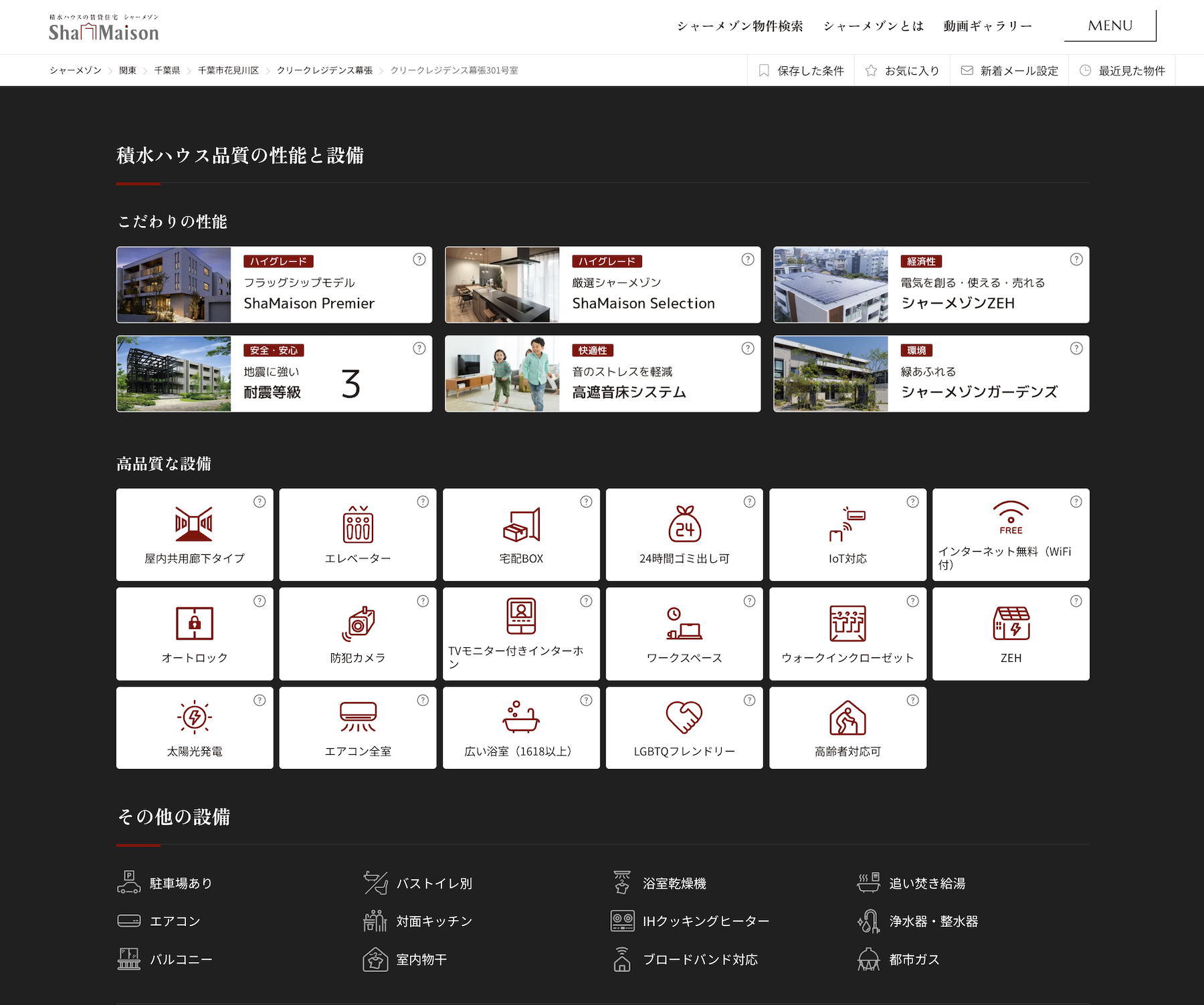Viewport: 1204px width, 1005px height.
Task: Click the ShaMaison logo
Action: (104, 28)
